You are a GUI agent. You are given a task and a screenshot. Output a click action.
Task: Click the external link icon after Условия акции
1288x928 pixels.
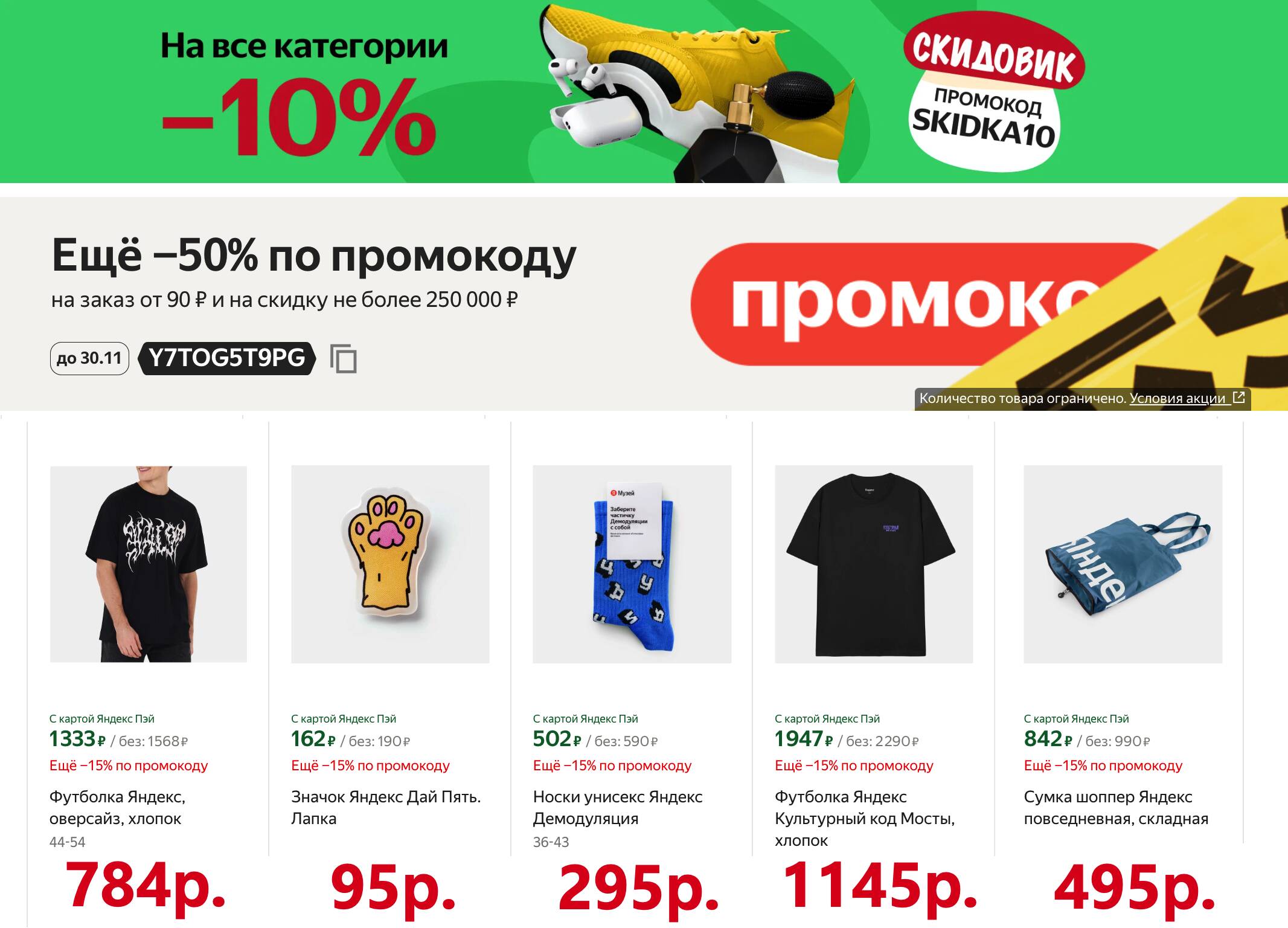[x=1238, y=398]
